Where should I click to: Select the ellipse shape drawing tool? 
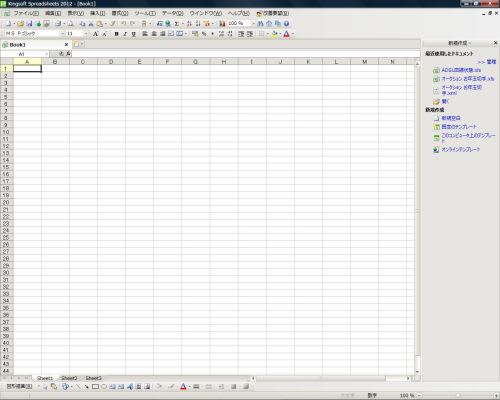(104, 387)
